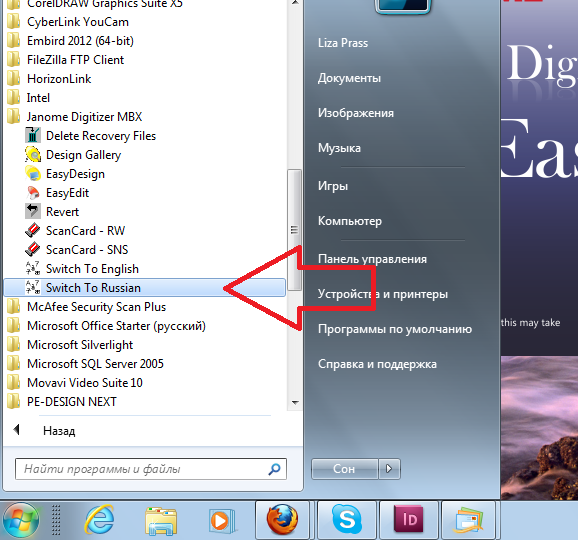Open ScanCard - RW icon
The image size is (578, 558).
coord(33,230)
